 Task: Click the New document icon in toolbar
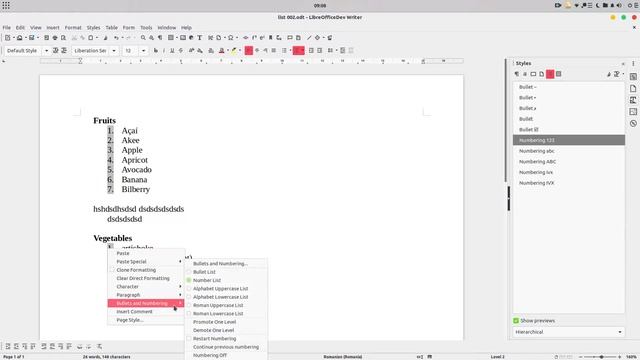tap(7, 38)
